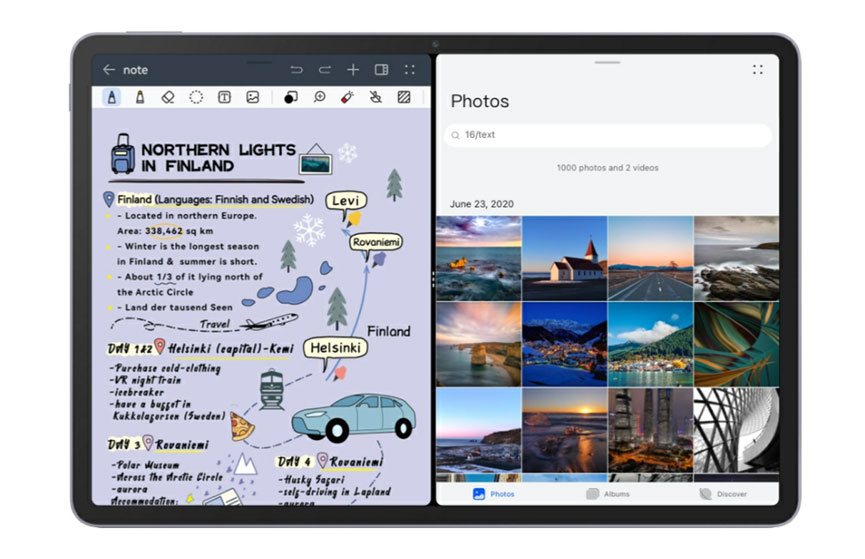Screen dimensions: 865x559
Task: Open the sea stack cliffs photo
Action: 478,344
